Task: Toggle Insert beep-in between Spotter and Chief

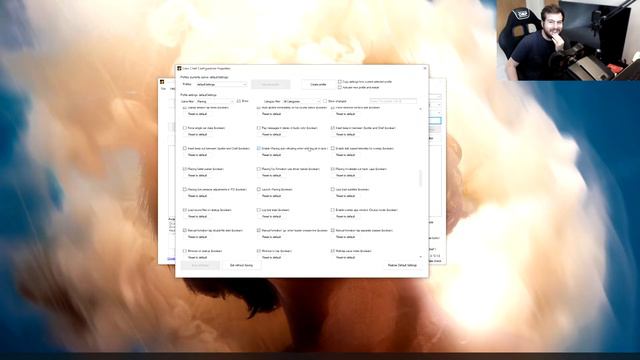Action: pos(333,128)
